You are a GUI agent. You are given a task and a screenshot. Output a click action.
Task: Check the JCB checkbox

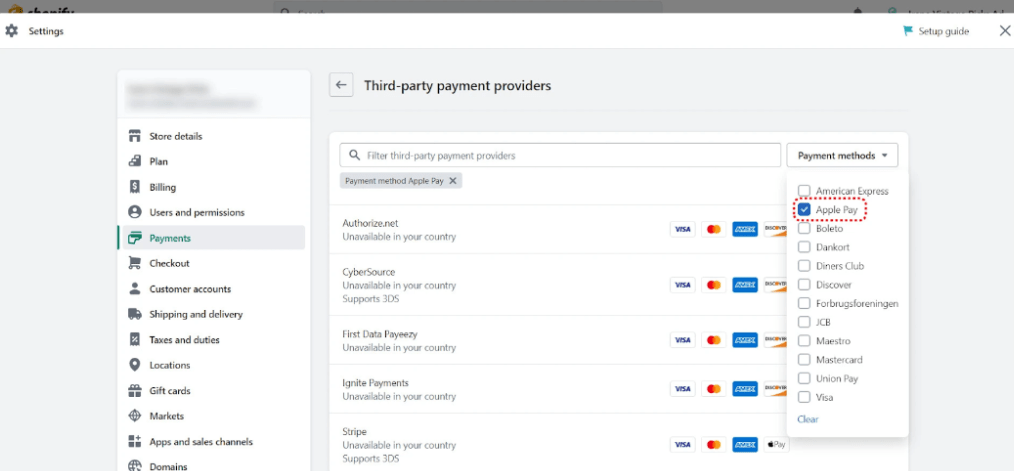point(804,322)
